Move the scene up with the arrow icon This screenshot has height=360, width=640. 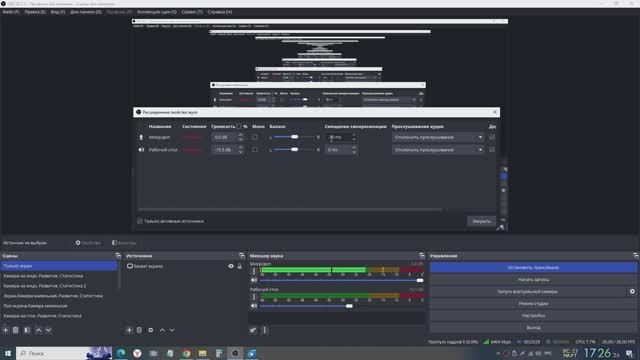(x=38, y=330)
